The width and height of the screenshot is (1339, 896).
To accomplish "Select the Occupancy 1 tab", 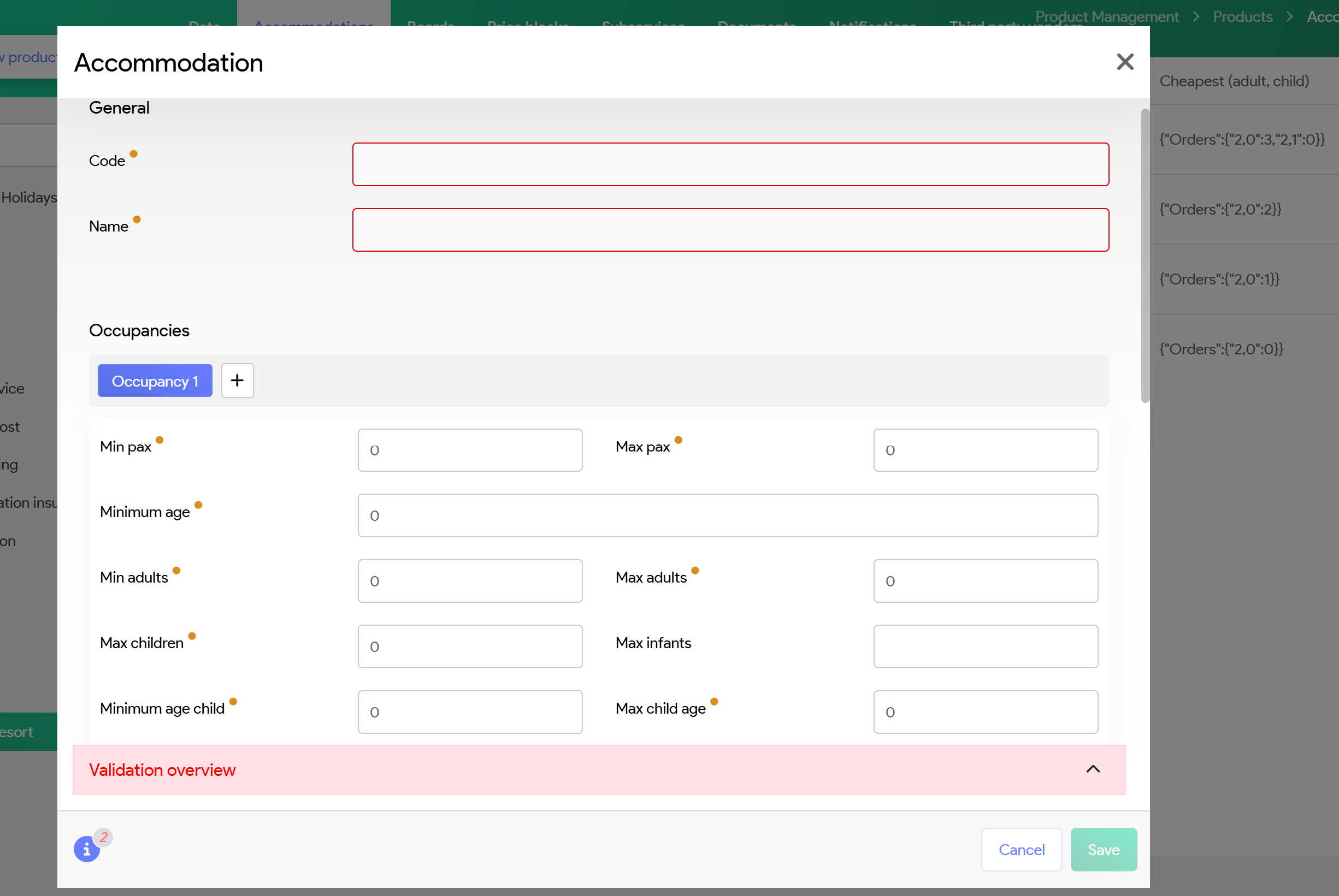I will point(155,381).
